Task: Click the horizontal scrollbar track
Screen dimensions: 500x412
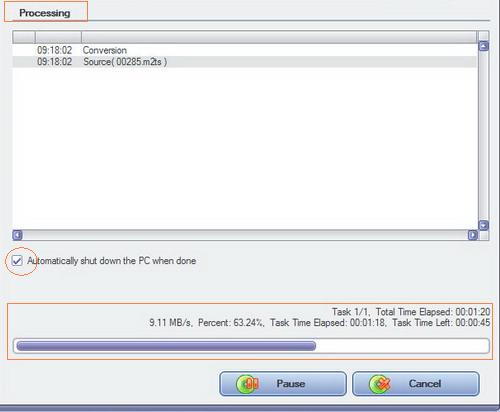Action: [245, 235]
